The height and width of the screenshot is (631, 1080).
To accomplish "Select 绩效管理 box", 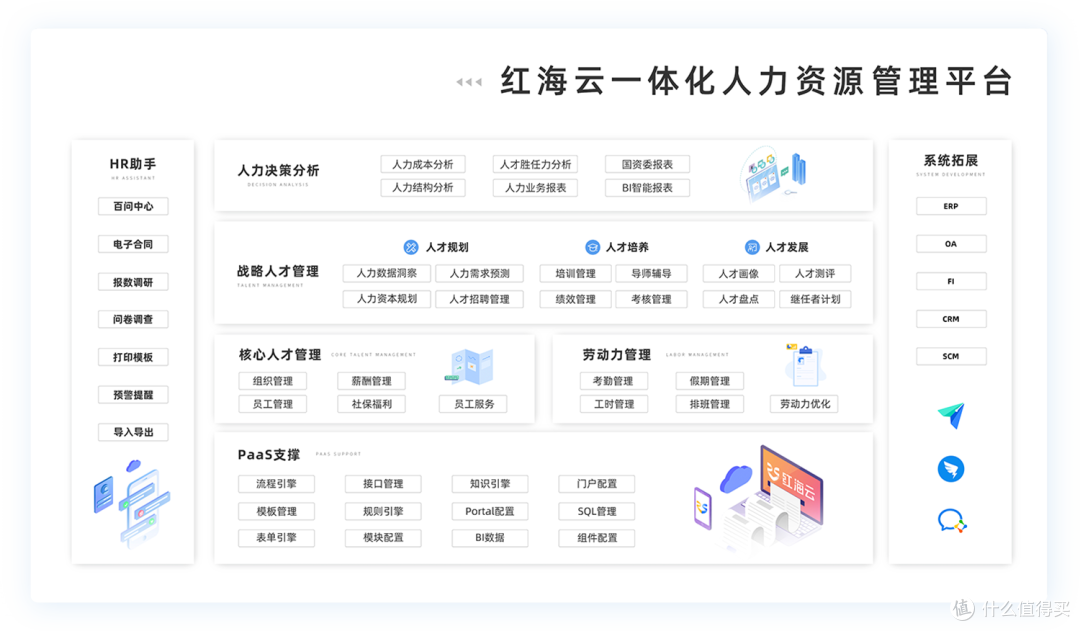I will coord(576,299).
